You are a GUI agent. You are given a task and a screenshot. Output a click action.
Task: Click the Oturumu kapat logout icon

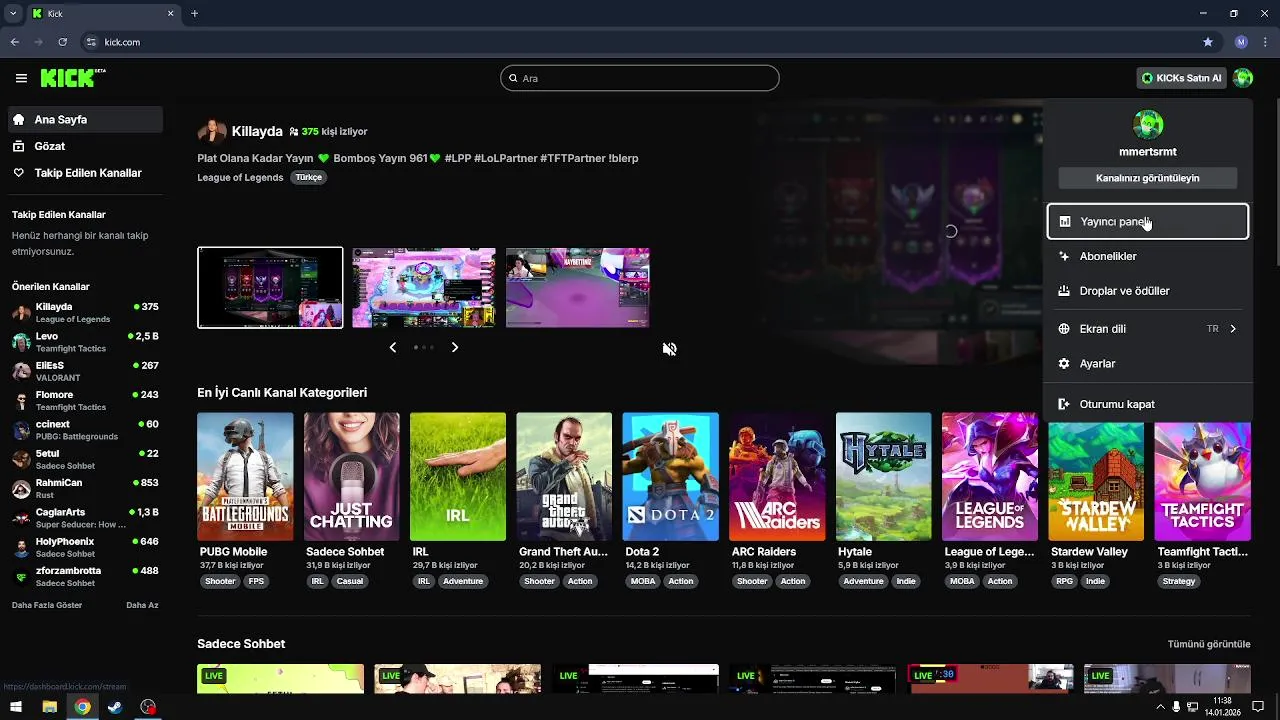click(x=1064, y=404)
